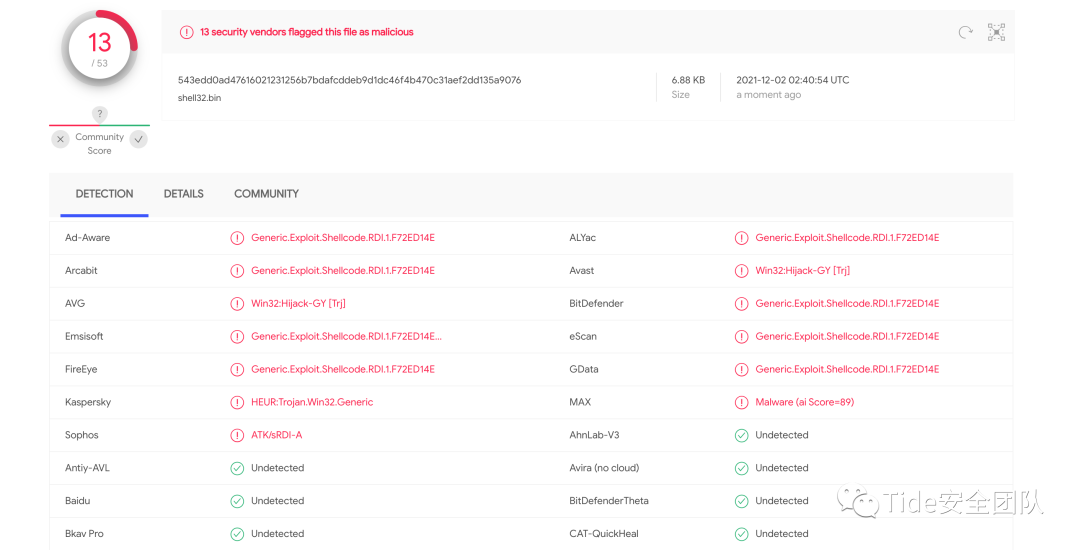The height and width of the screenshot is (550, 1080).
Task: Click Sophos result ATK/sRDI-A
Action: (x=276, y=435)
